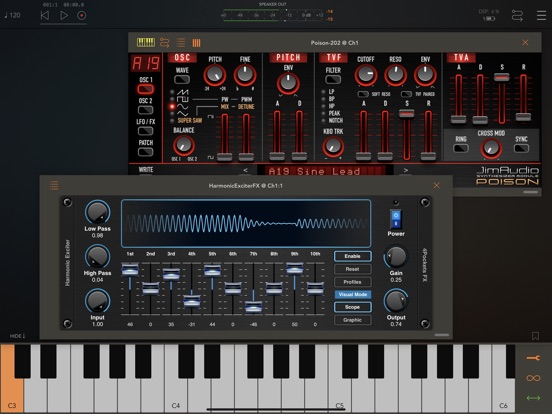Go to next preset with right arrow
This screenshot has height=414, width=552.
coord(406,170)
